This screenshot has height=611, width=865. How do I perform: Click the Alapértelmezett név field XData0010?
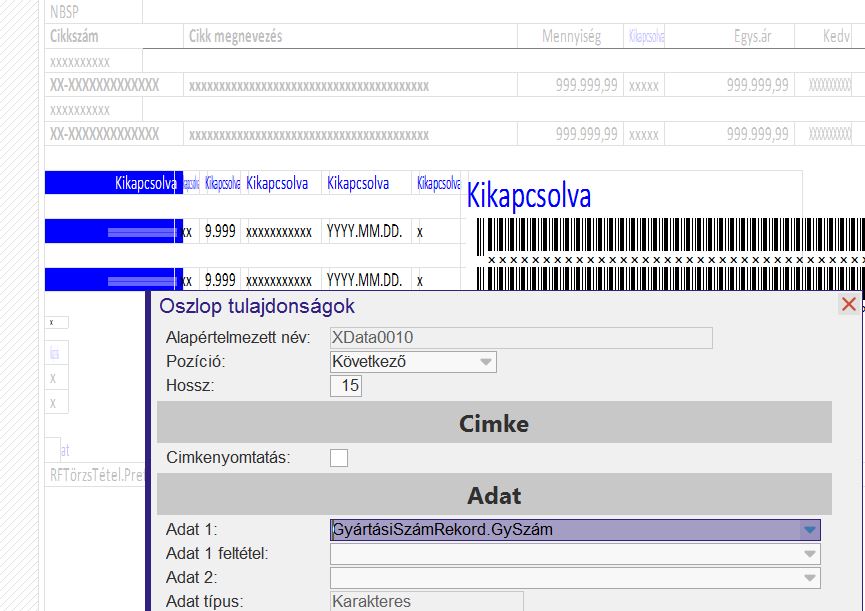521,337
